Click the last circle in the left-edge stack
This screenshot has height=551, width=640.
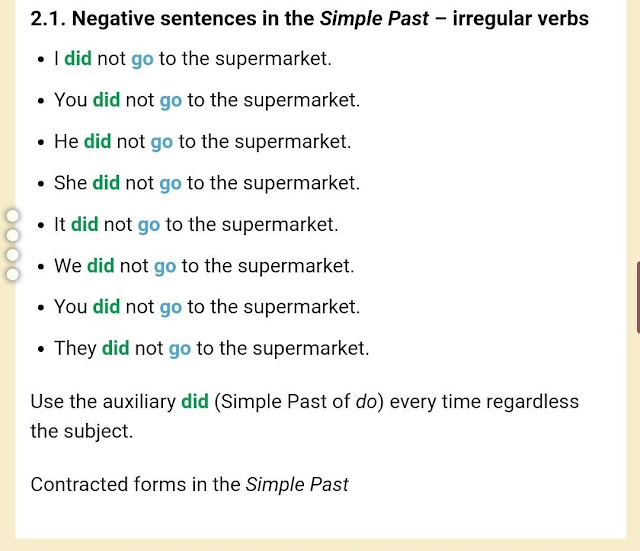tap(13, 273)
